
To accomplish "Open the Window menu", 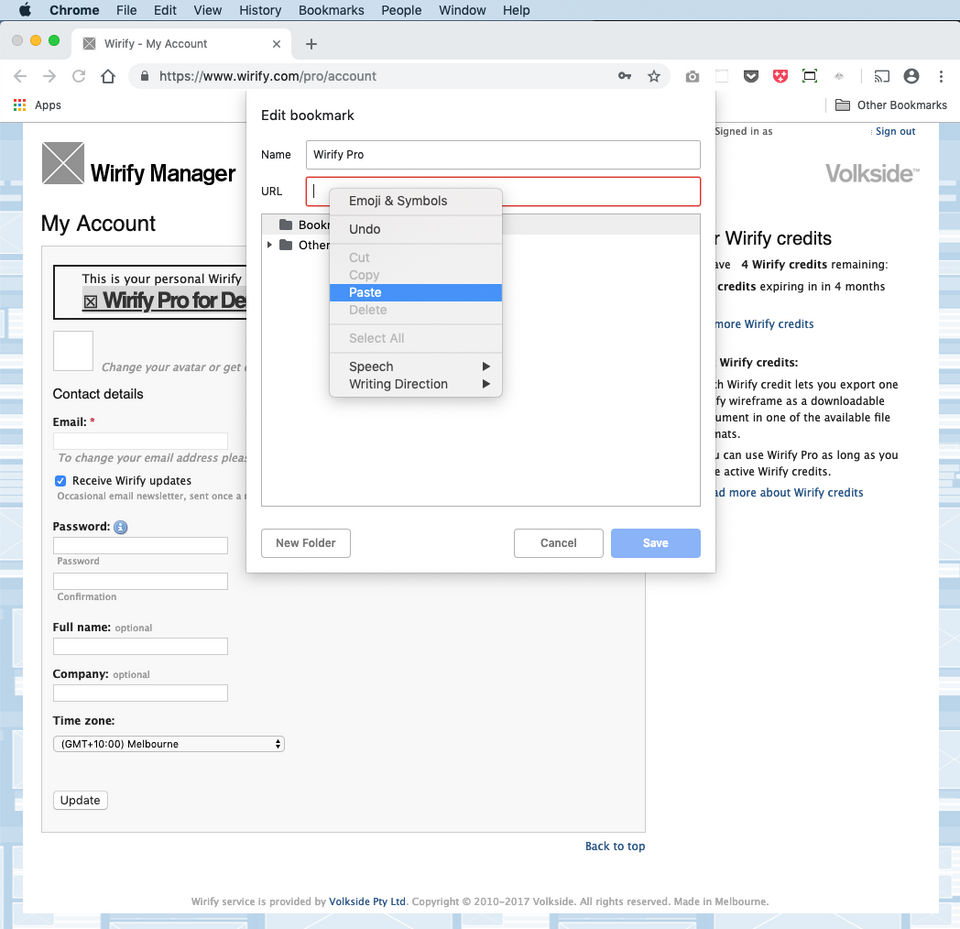I will tap(462, 10).
